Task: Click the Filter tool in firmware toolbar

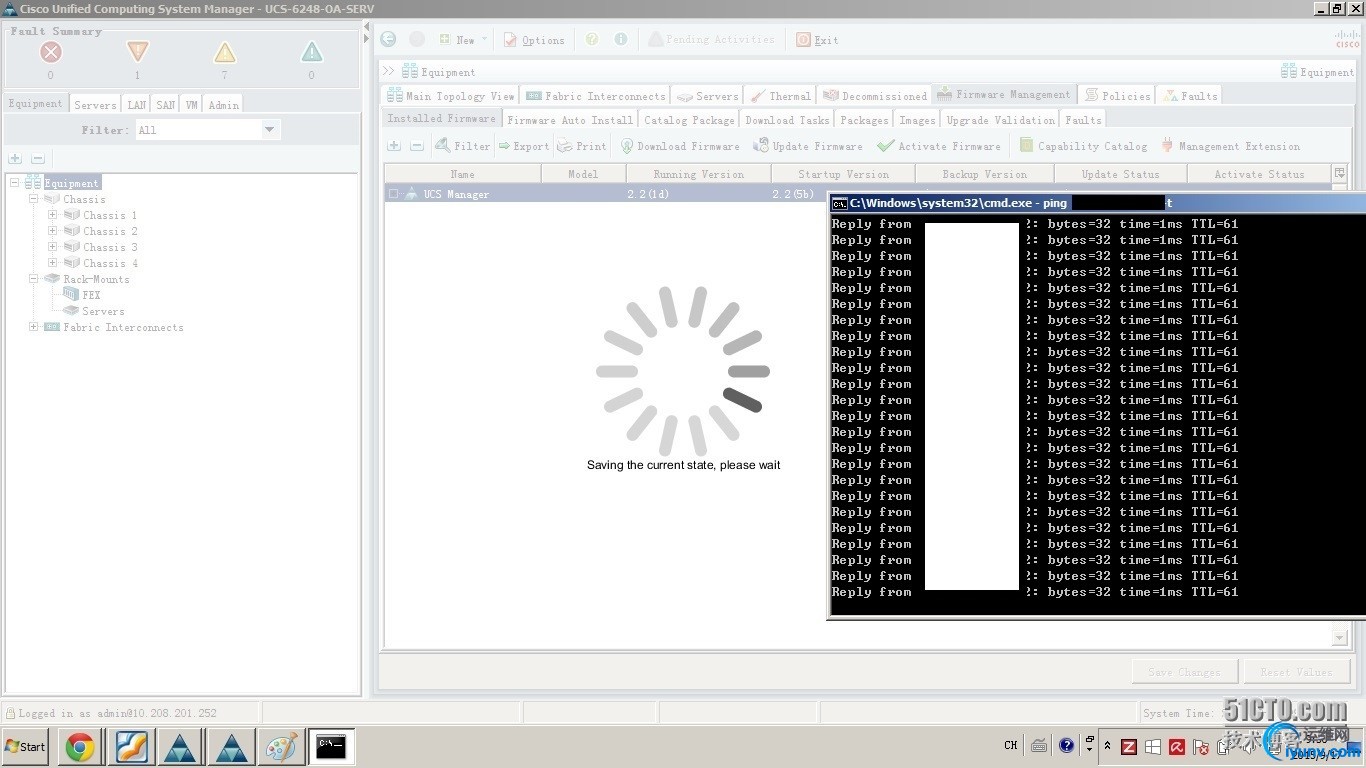Action: point(463,146)
